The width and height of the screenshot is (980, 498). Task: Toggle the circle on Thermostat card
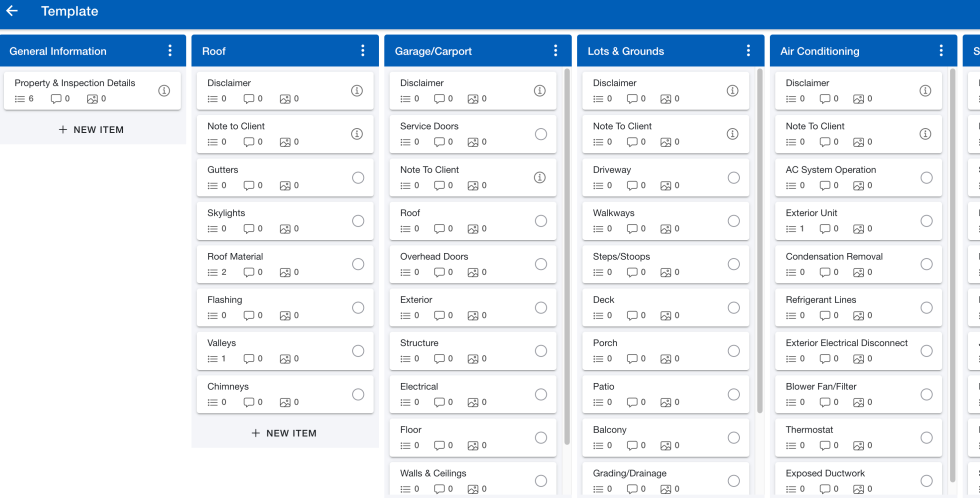click(926, 437)
